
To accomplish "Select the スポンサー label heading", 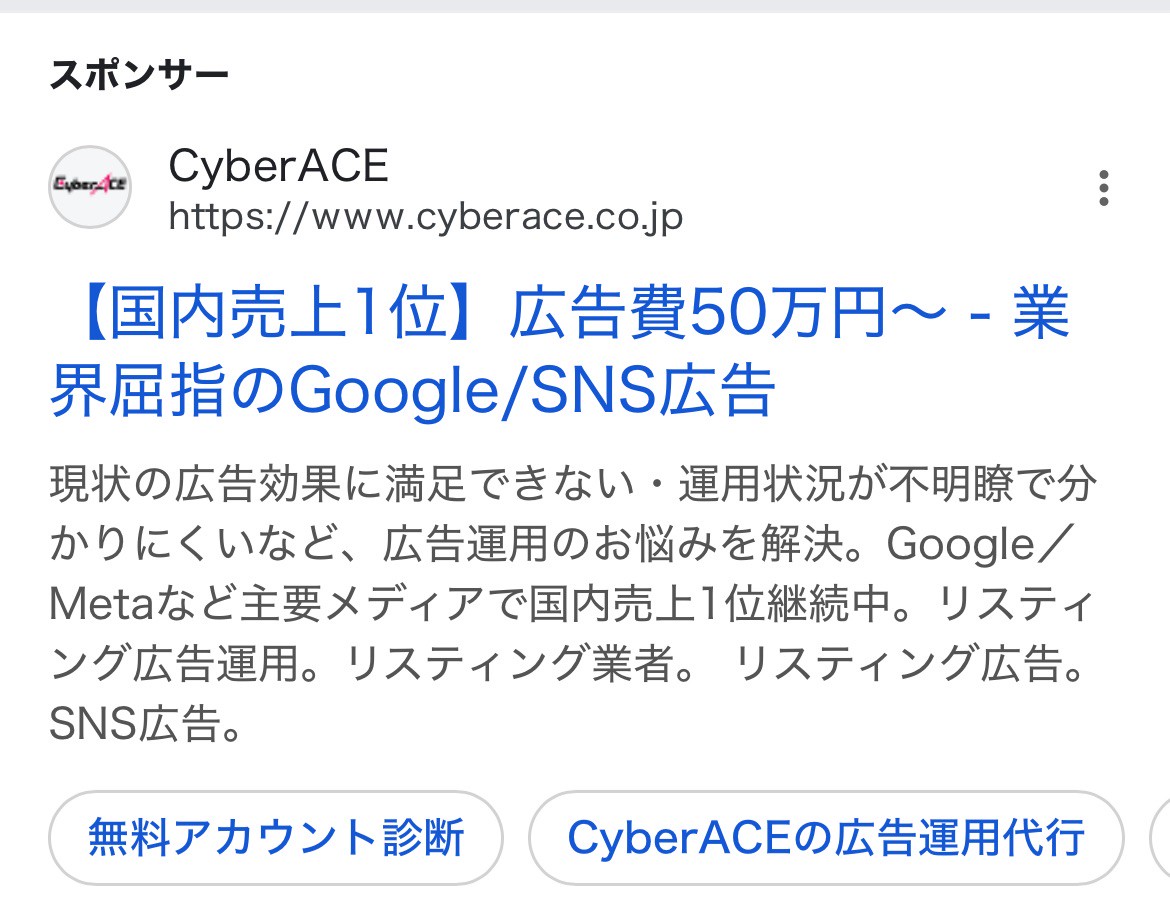I will click(x=140, y=73).
